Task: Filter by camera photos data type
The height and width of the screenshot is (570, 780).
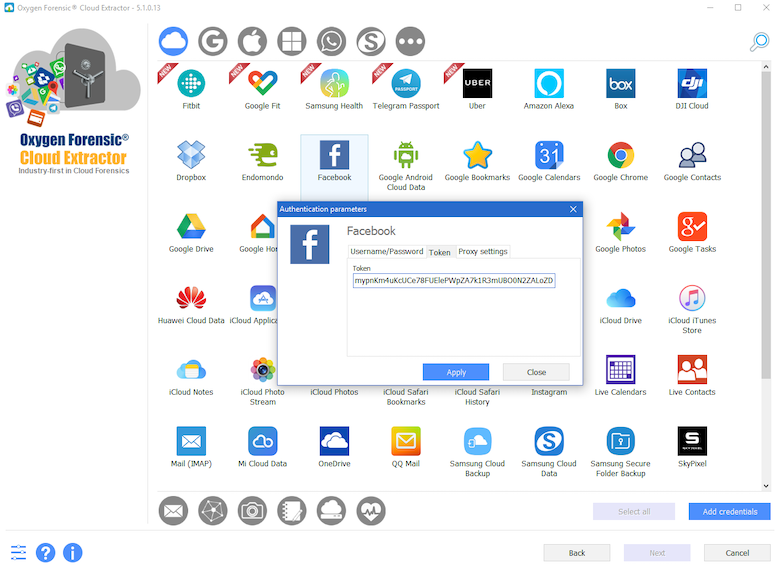Action: click(252, 511)
